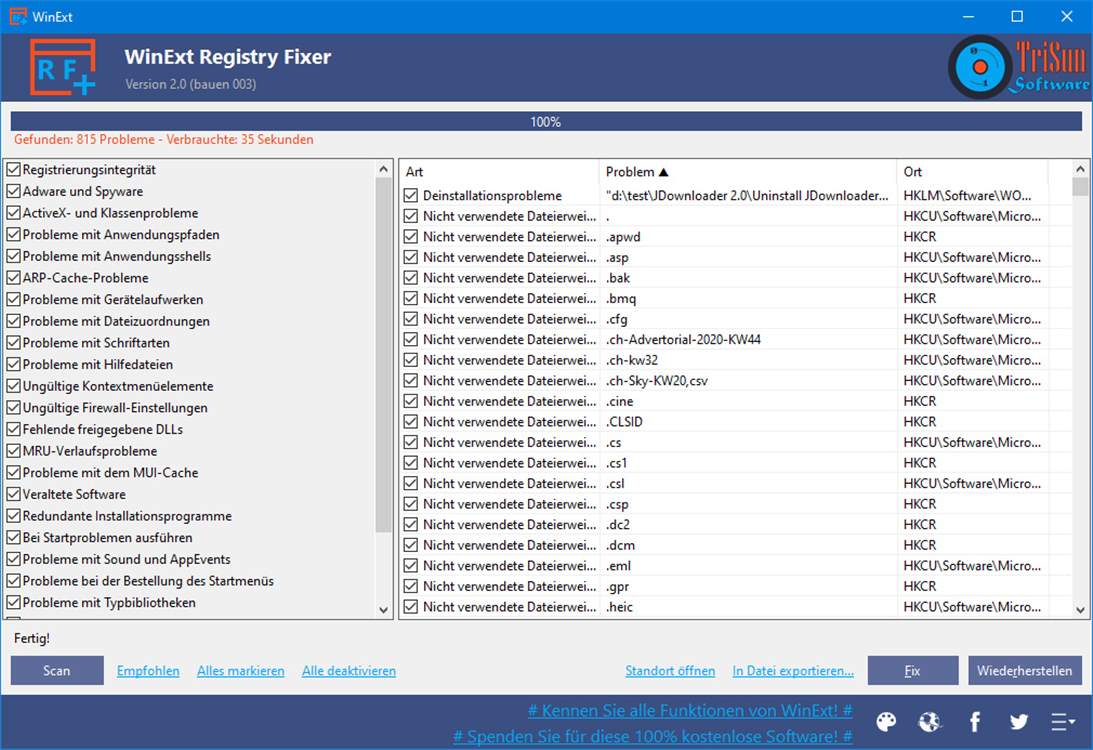Uncheck Adware und Spyware

pos(13,191)
